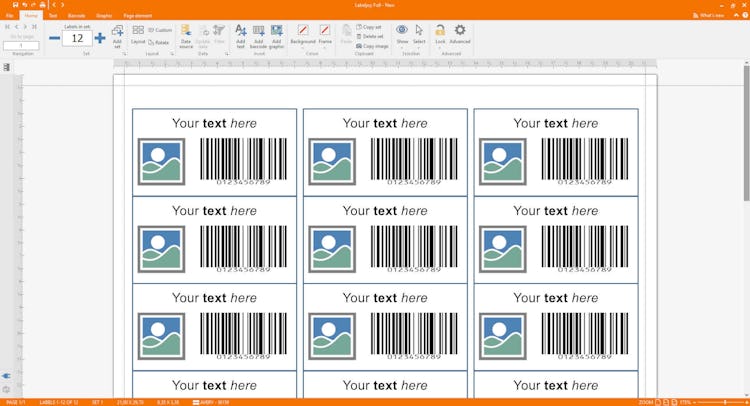This screenshot has width=750, height=406.
Task: Open the Select cursor dropdown
Action: 419,35
